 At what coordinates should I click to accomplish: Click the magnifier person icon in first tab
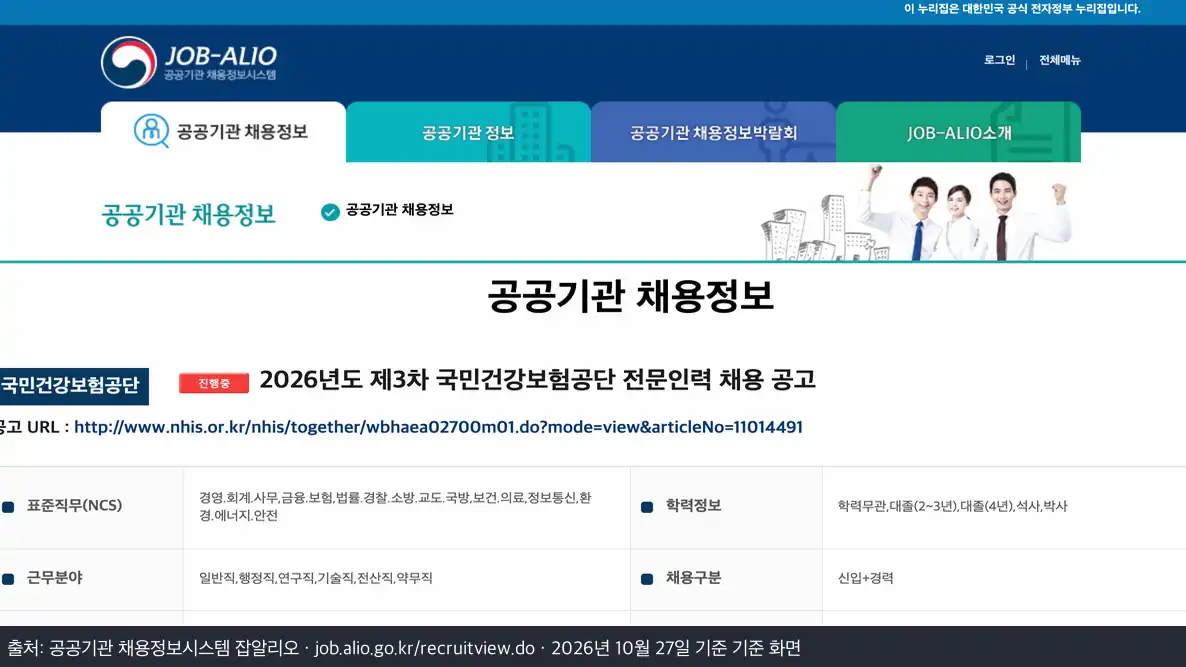pos(151,131)
